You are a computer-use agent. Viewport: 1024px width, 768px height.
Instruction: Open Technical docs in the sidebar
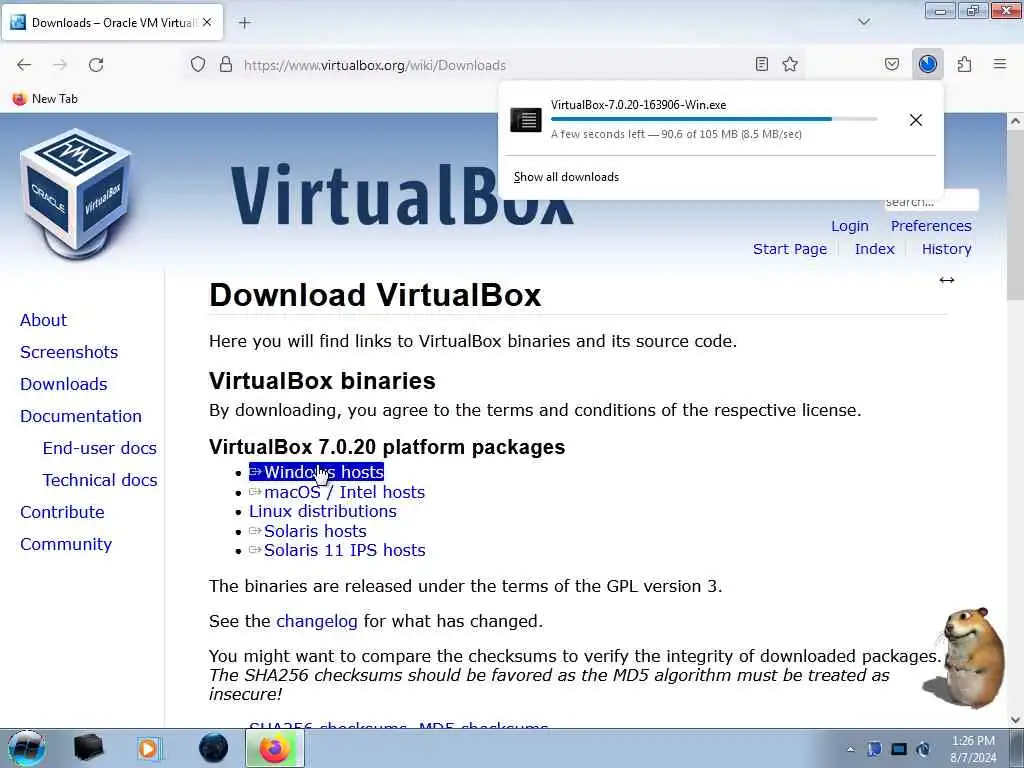click(x=100, y=480)
